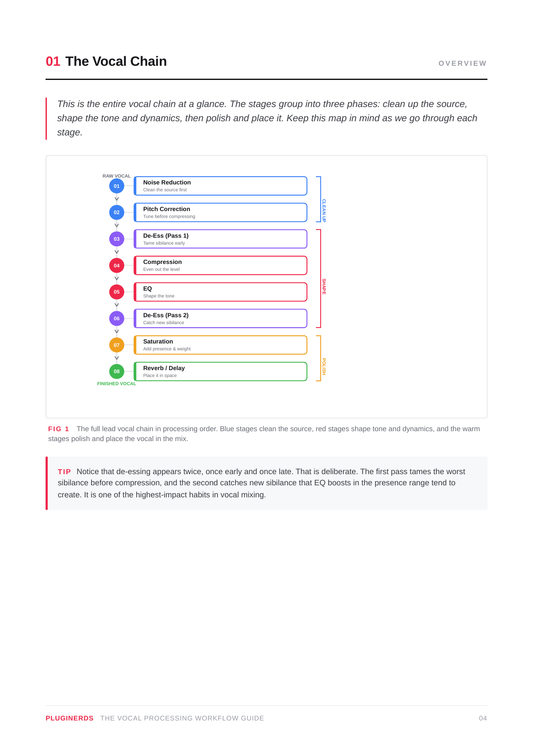Select the Reverb / Delay stage box
Viewport: 533px width, 754px height.
(x=220, y=371)
